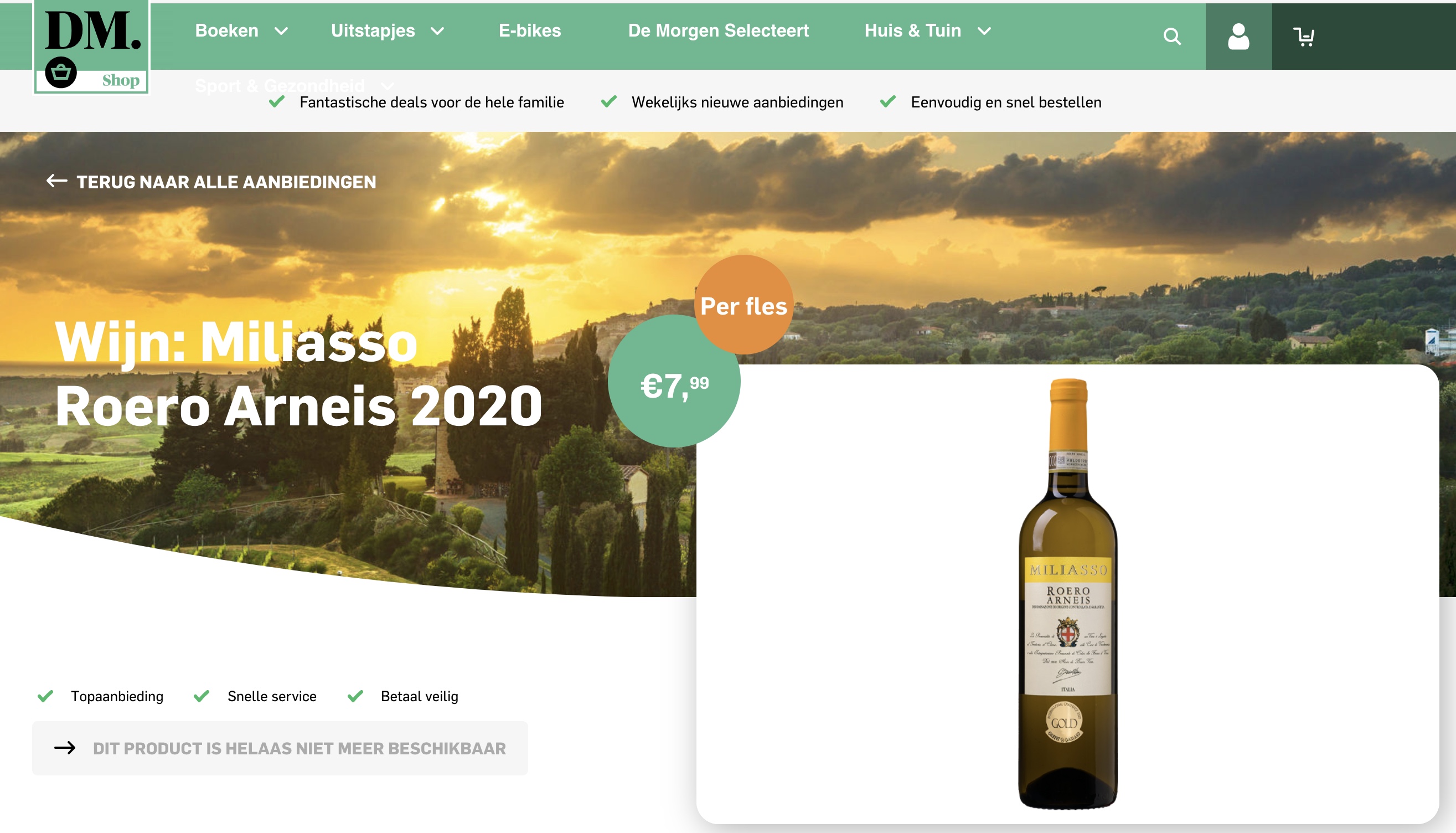
Task: Click the DM Shop logo
Action: pyautogui.click(x=91, y=46)
